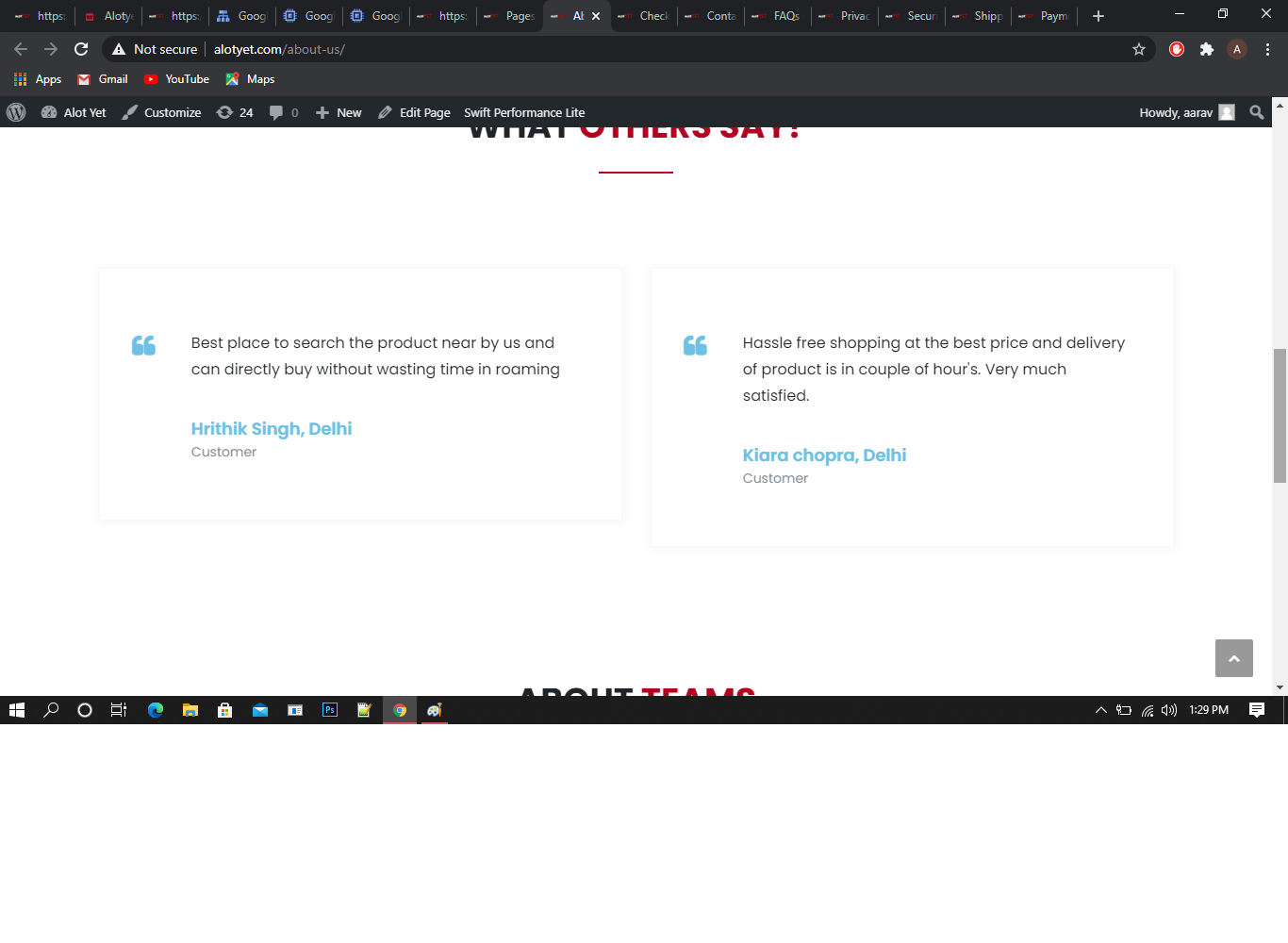Click the WordPress logo in admin bar

pos(16,112)
